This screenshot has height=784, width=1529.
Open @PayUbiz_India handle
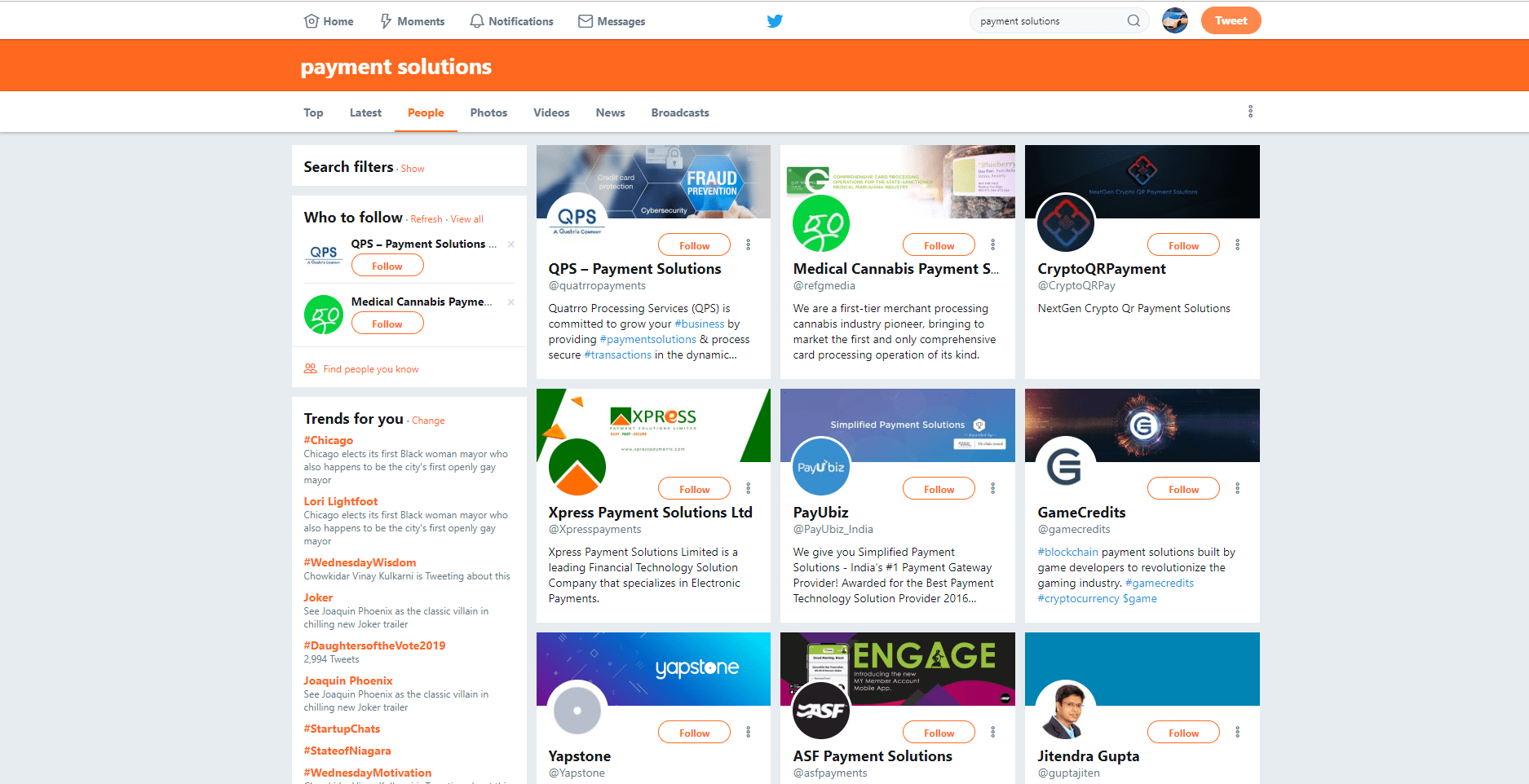point(833,529)
